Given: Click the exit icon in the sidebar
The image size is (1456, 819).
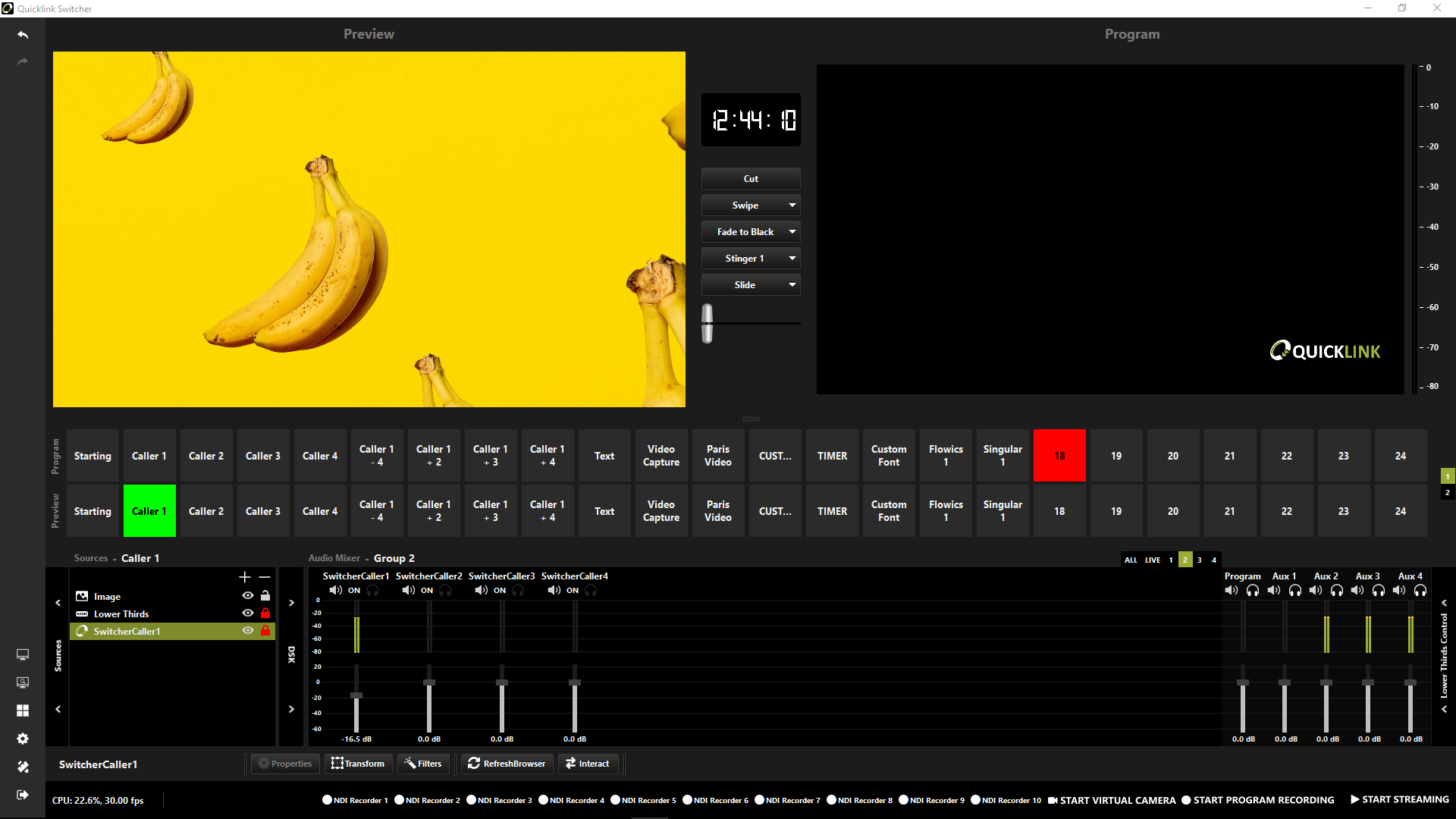Looking at the screenshot, I should pyautogui.click(x=23, y=795).
